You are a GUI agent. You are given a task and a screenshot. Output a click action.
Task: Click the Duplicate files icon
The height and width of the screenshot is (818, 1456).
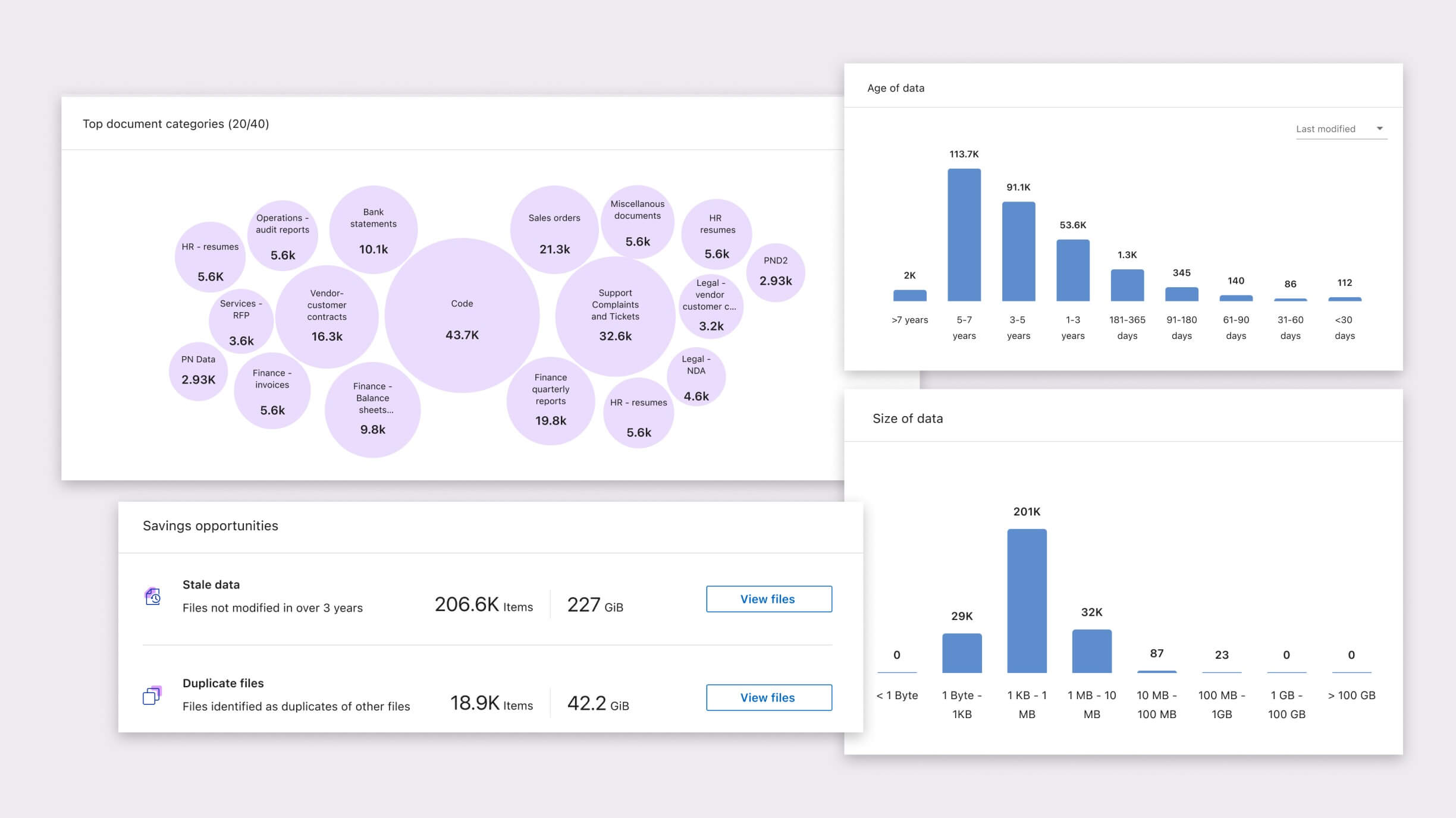[152, 695]
